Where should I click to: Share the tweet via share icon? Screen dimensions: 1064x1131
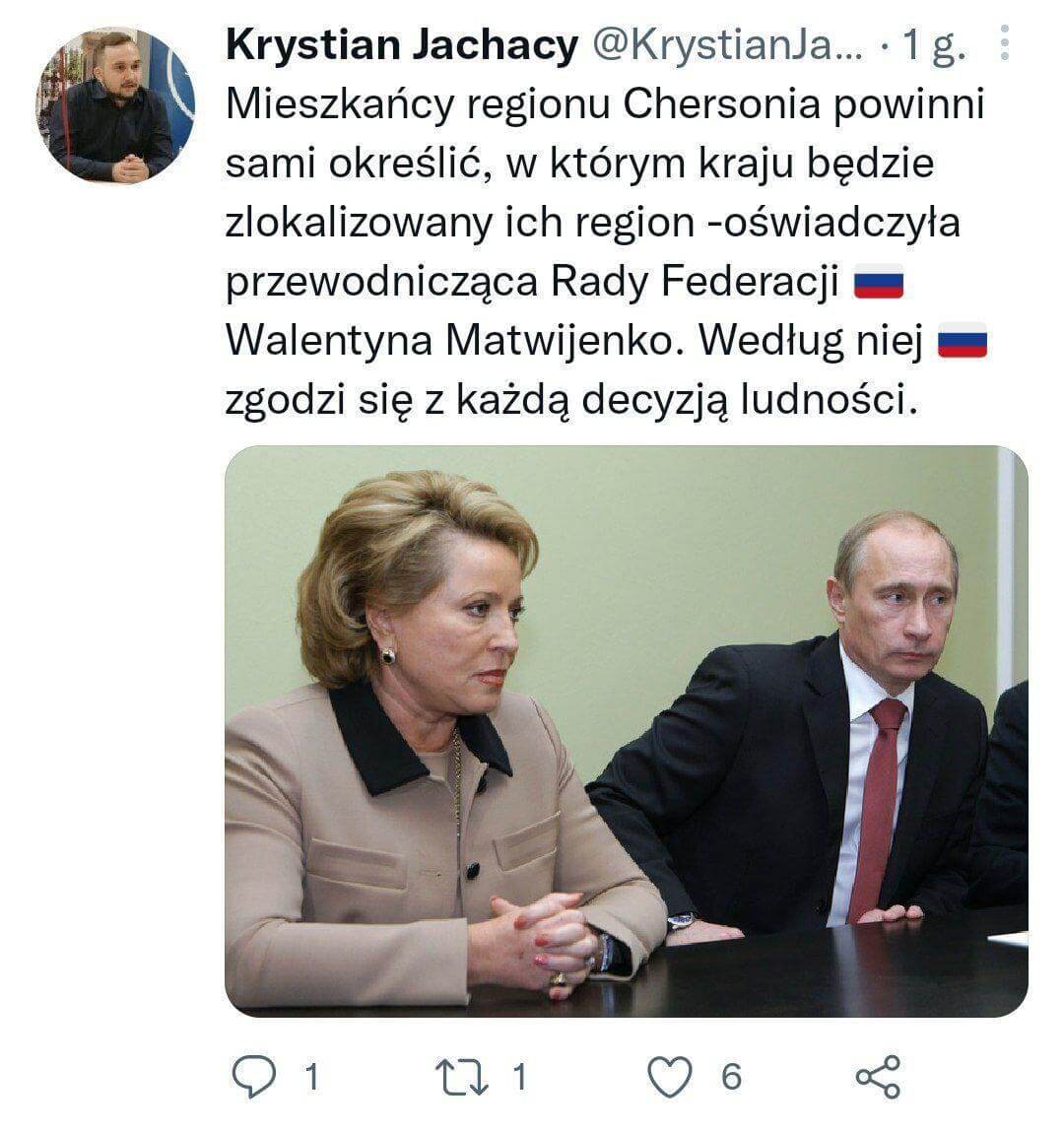[878, 1077]
